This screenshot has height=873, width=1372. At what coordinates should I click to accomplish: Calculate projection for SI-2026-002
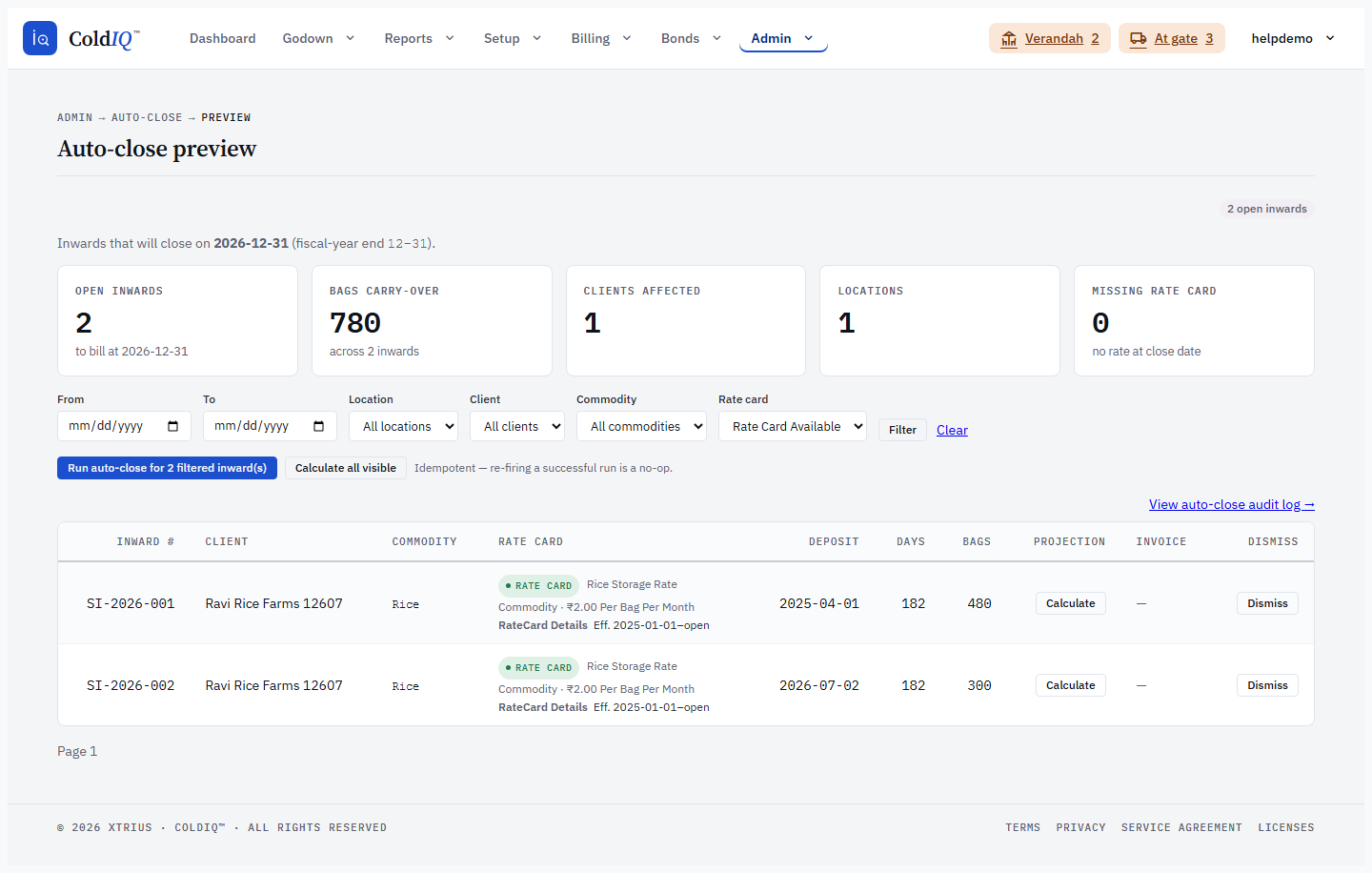(x=1071, y=685)
